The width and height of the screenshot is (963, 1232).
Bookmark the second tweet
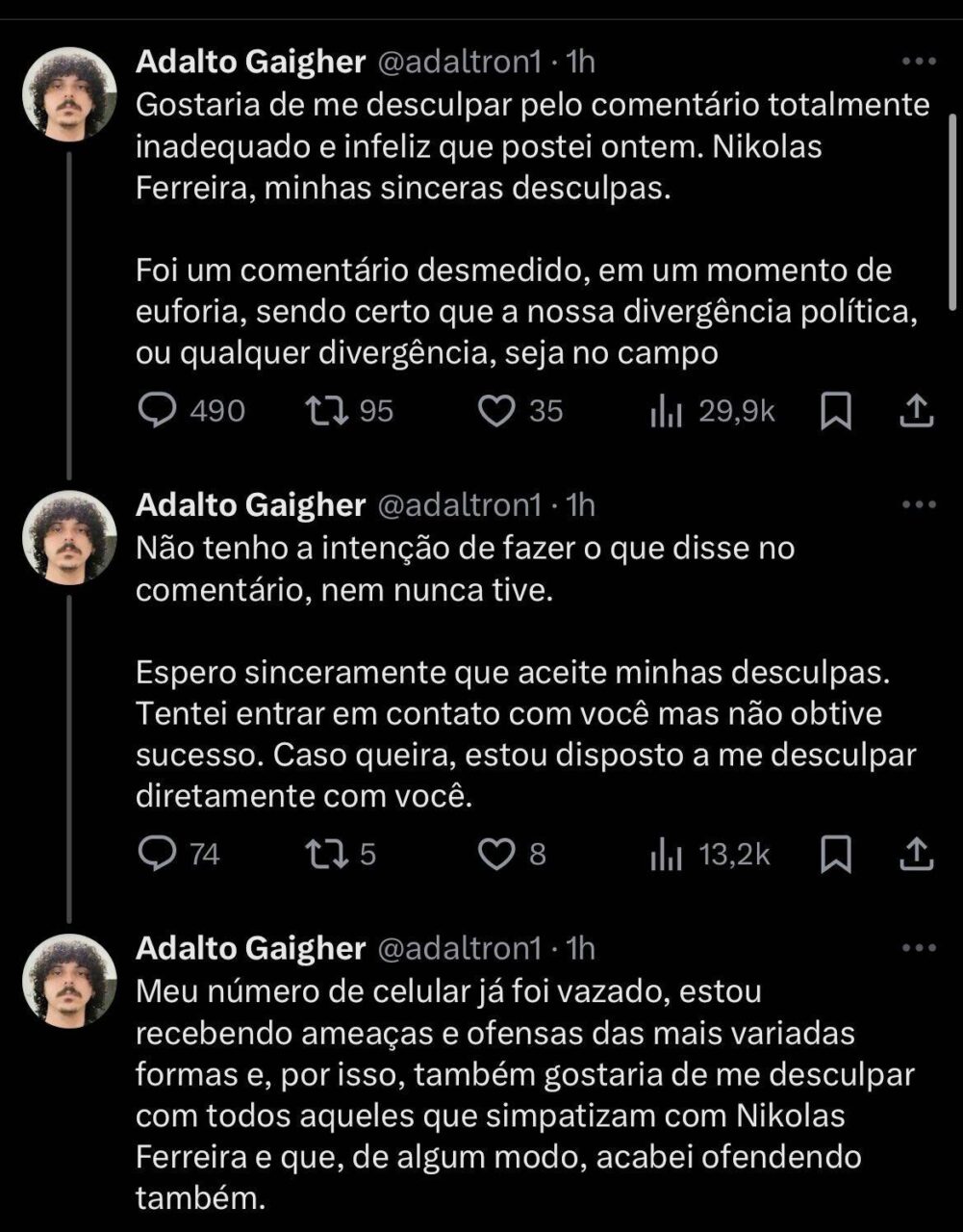(x=836, y=855)
